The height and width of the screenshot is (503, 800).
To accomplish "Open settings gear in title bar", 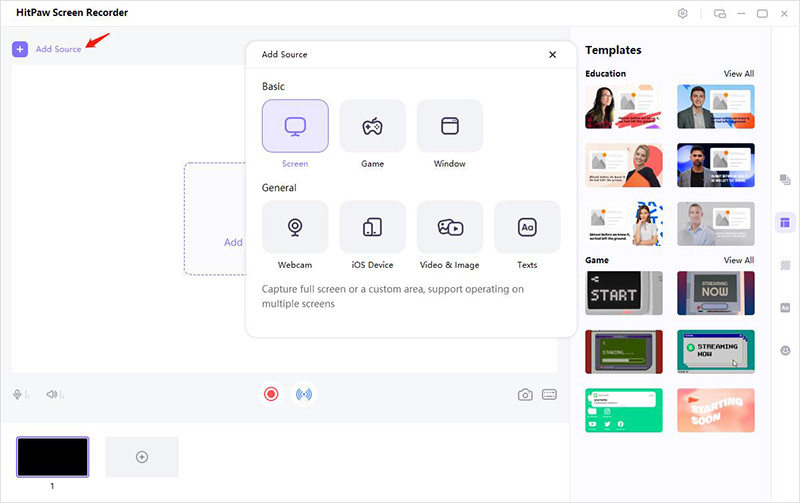I will pos(683,13).
